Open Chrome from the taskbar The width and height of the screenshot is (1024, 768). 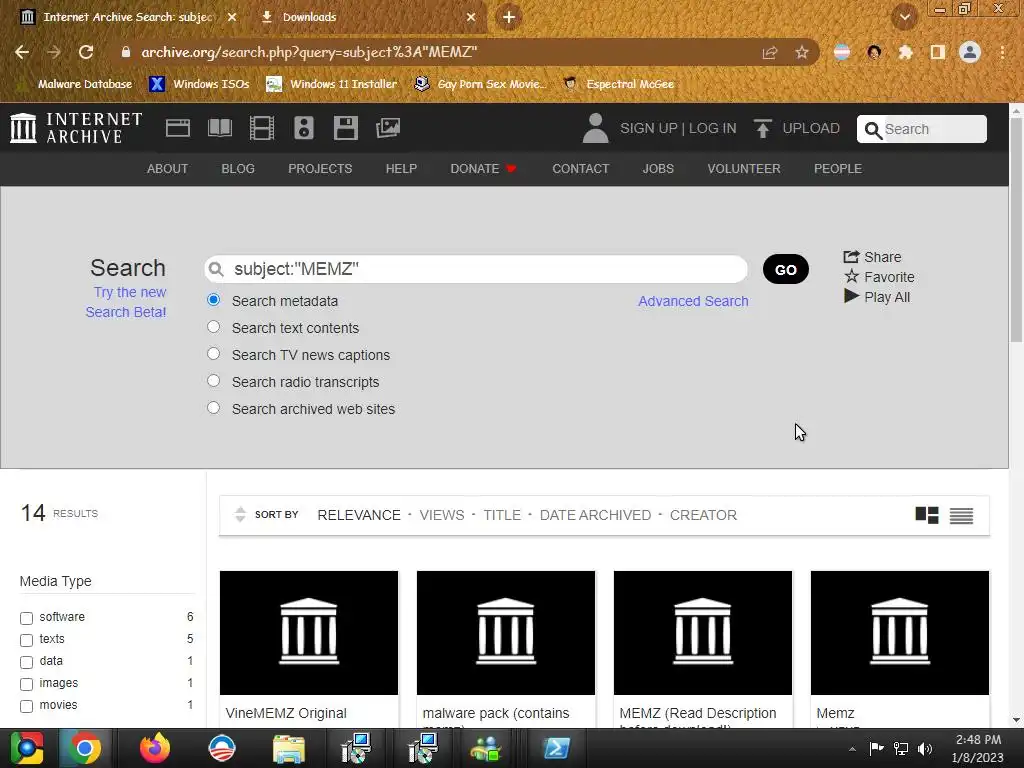click(x=84, y=748)
